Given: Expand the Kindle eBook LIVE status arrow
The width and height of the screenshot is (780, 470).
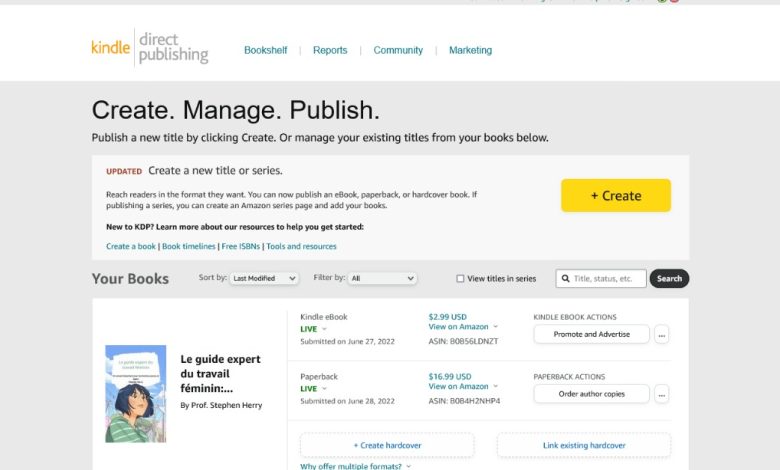Looking at the screenshot, I should point(324,329).
